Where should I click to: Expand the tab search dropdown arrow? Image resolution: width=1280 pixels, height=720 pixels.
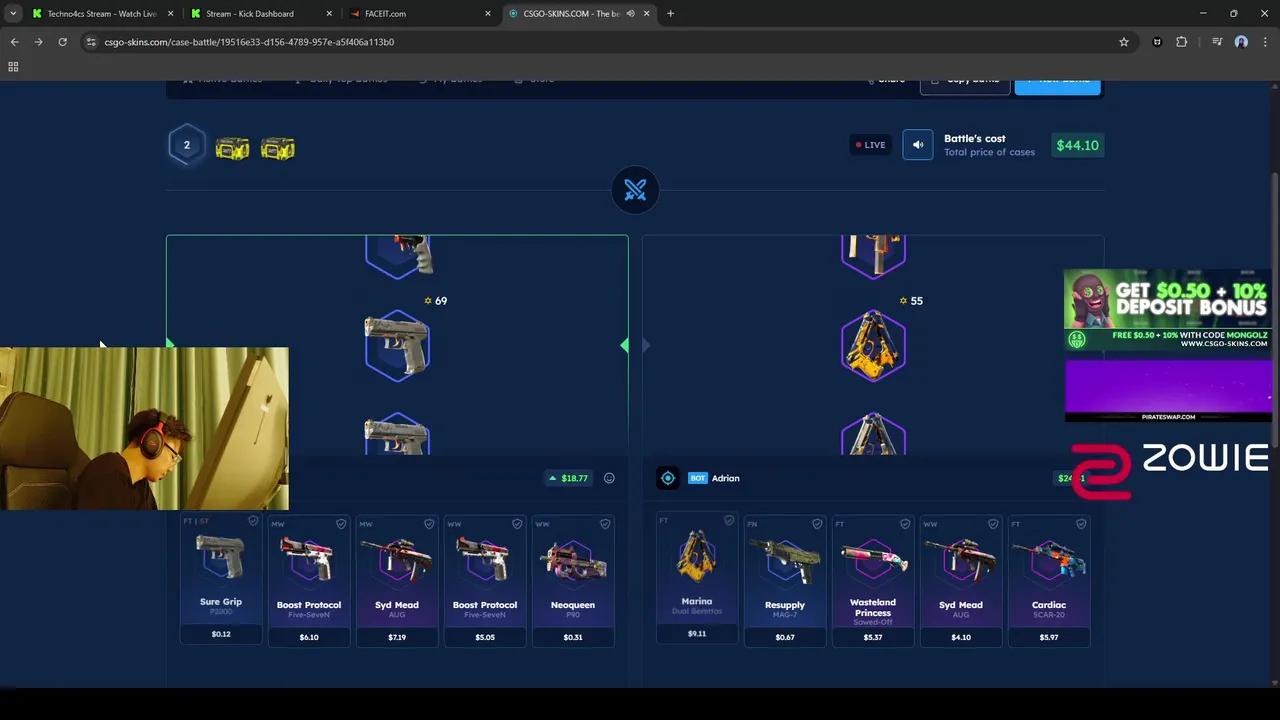coord(13,14)
